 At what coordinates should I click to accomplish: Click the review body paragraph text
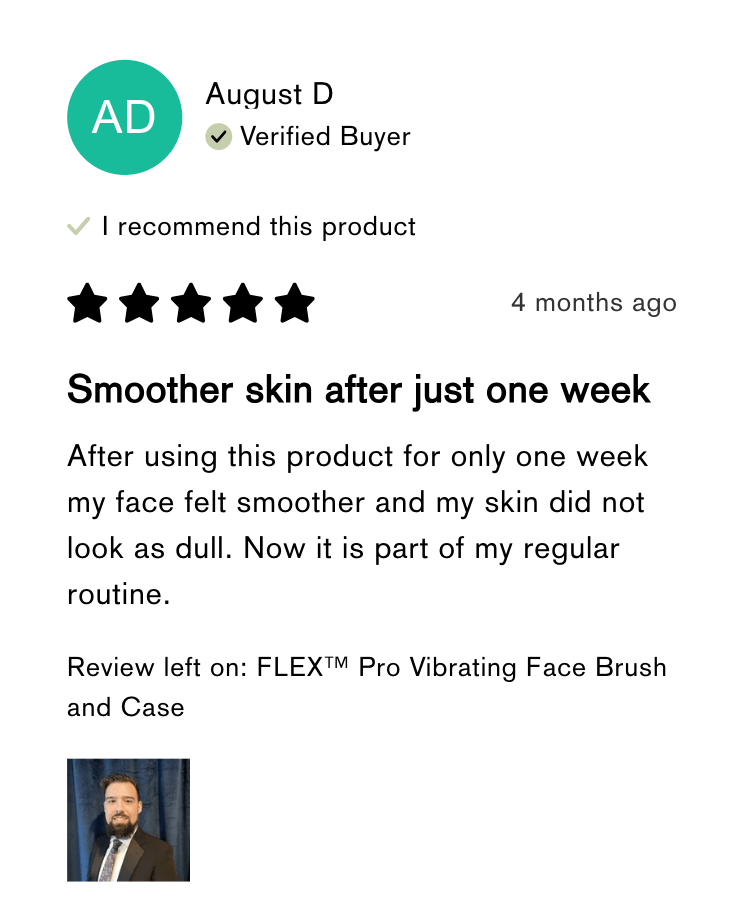click(358, 525)
